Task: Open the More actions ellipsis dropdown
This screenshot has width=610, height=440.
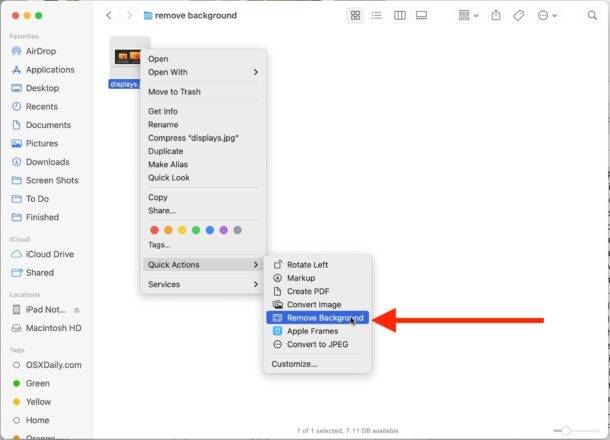Action: coord(547,16)
